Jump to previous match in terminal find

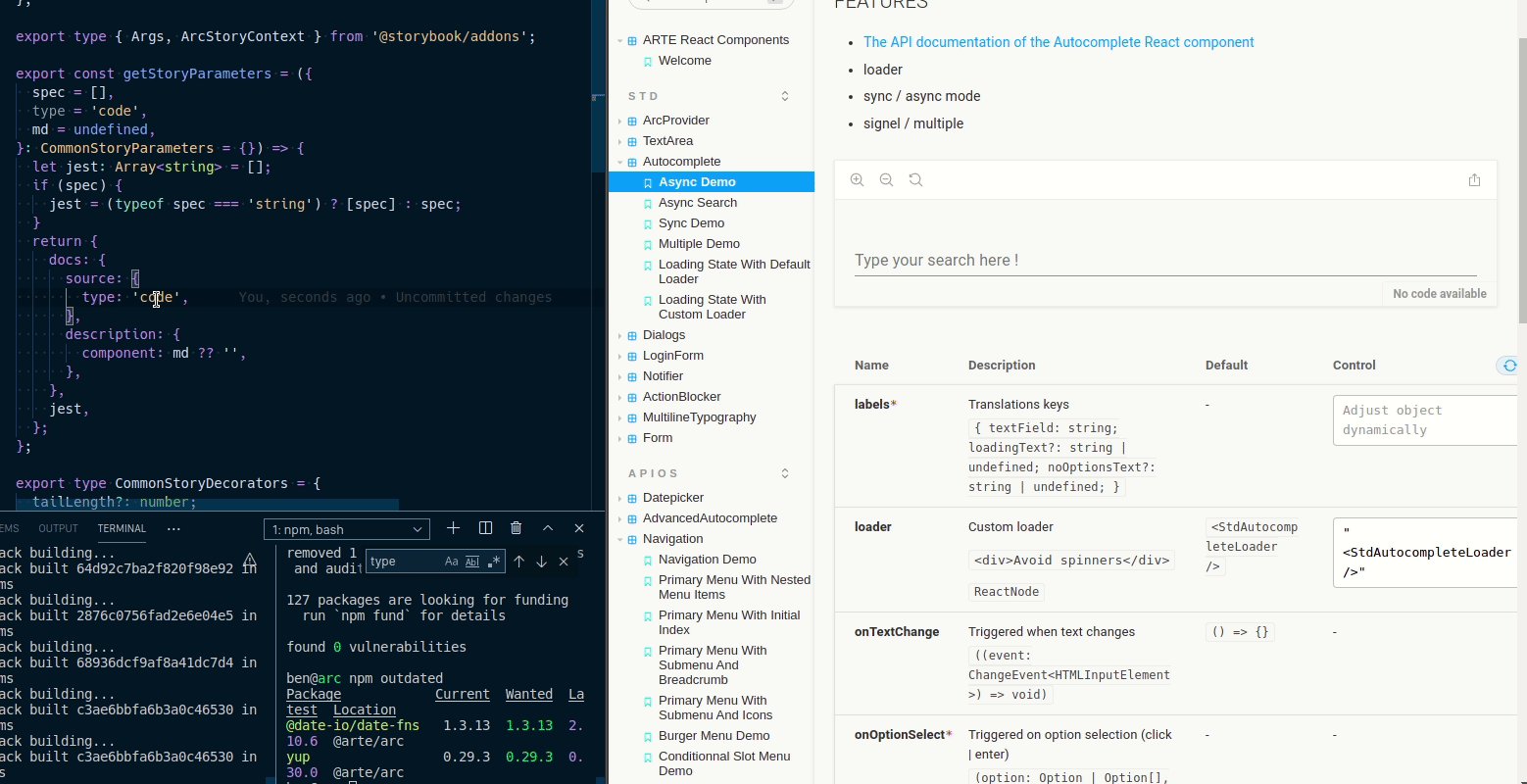[518, 562]
